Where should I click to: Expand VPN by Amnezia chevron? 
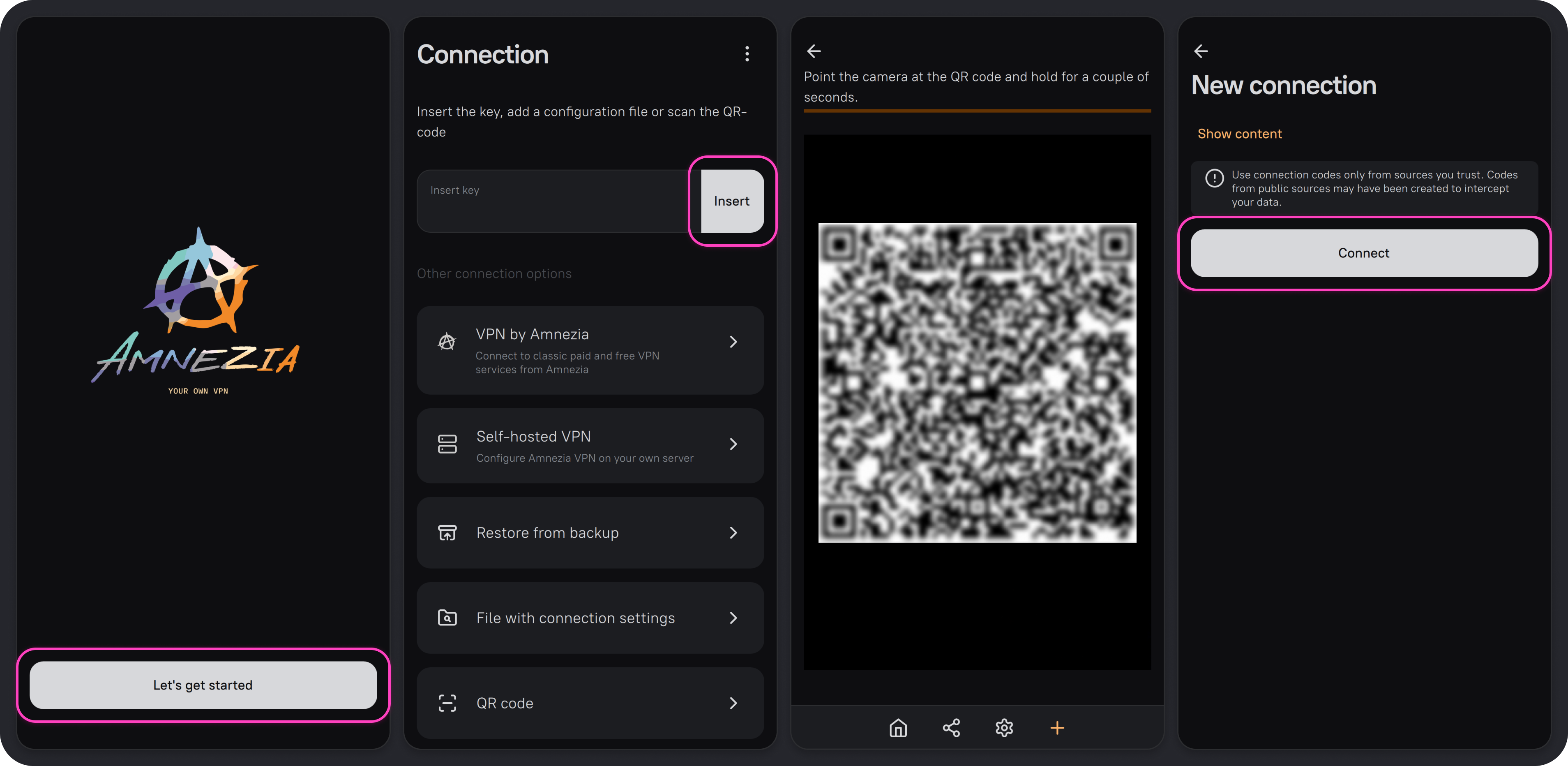[x=733, y=342]
